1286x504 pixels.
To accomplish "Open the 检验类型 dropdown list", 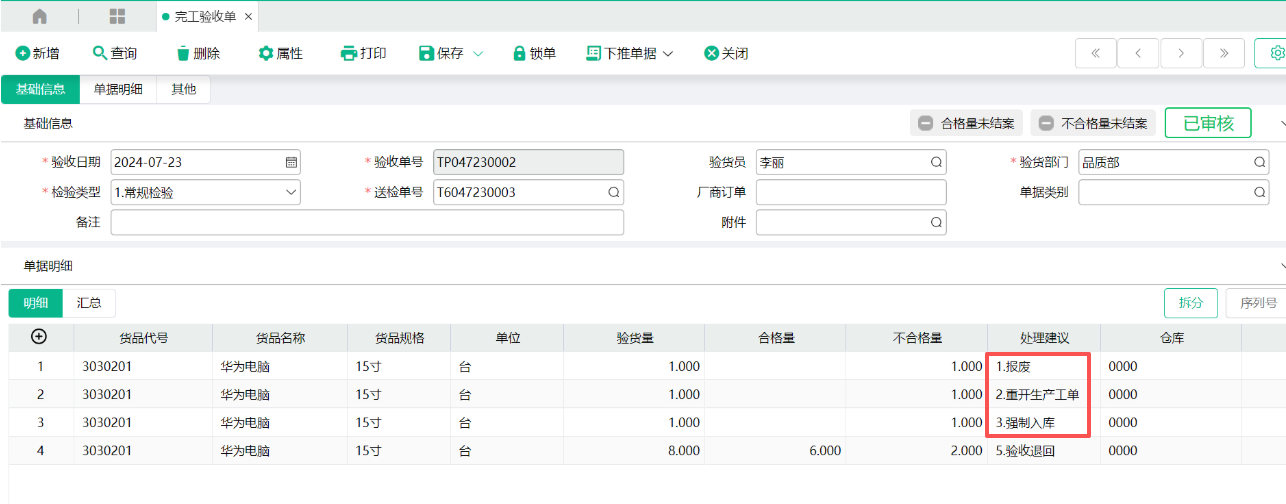I will click(291, 192).
